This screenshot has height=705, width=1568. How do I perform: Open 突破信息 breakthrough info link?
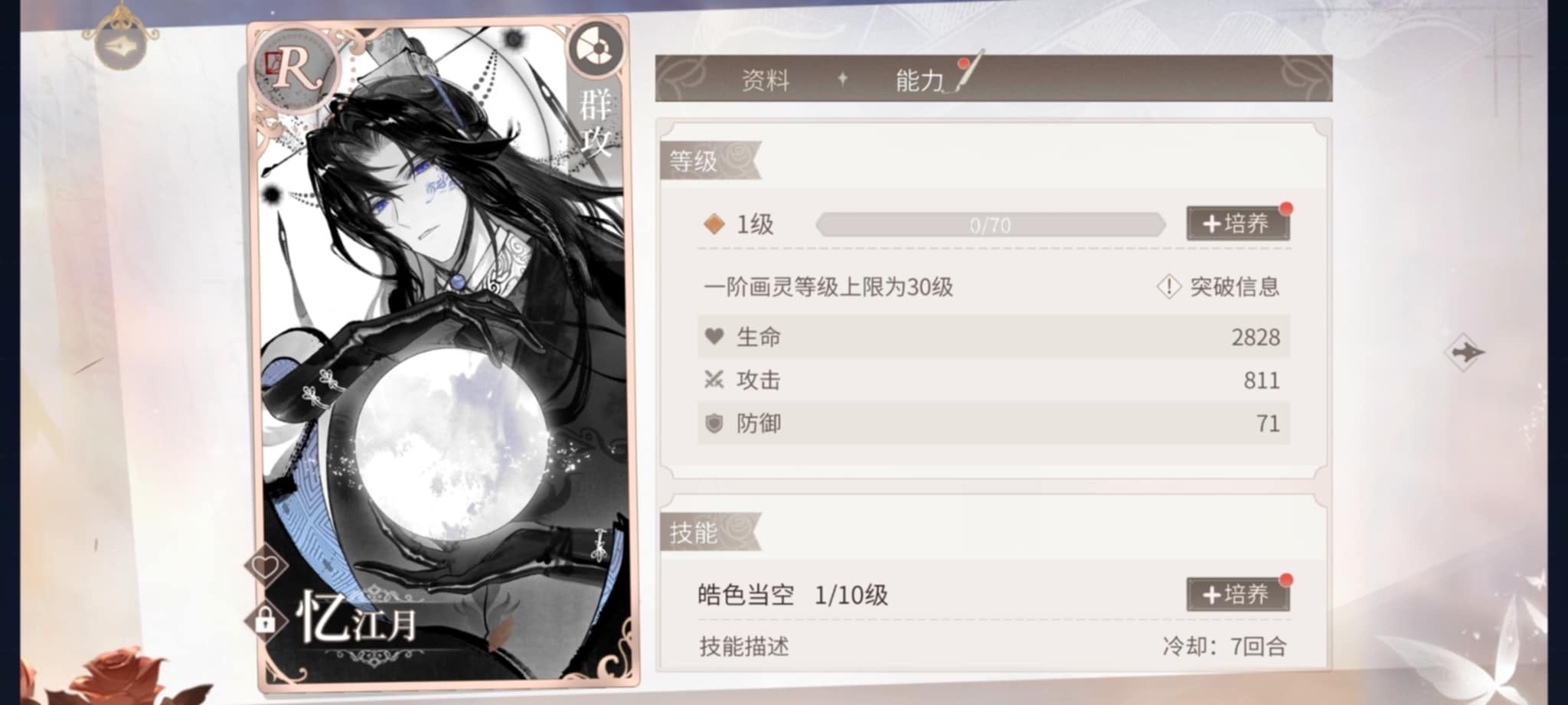pos(1234,287)
